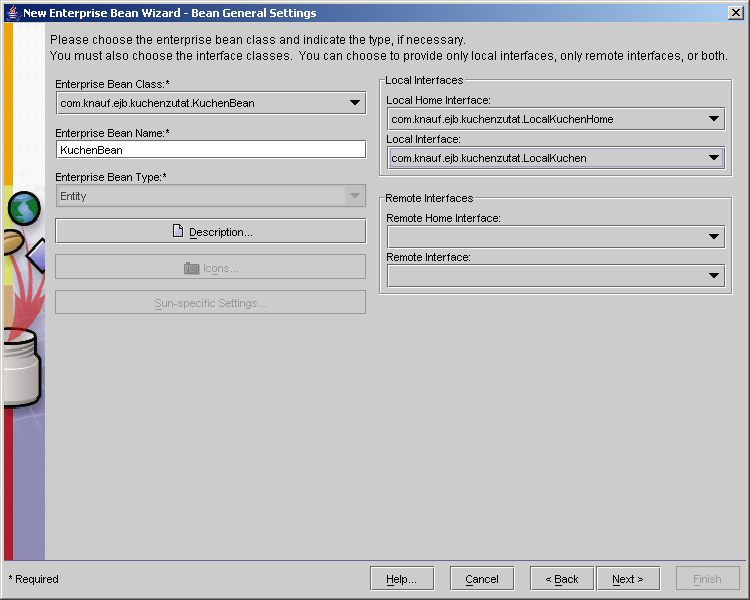Open the Description dialog

pyautogui.click(x=210, y=232)
